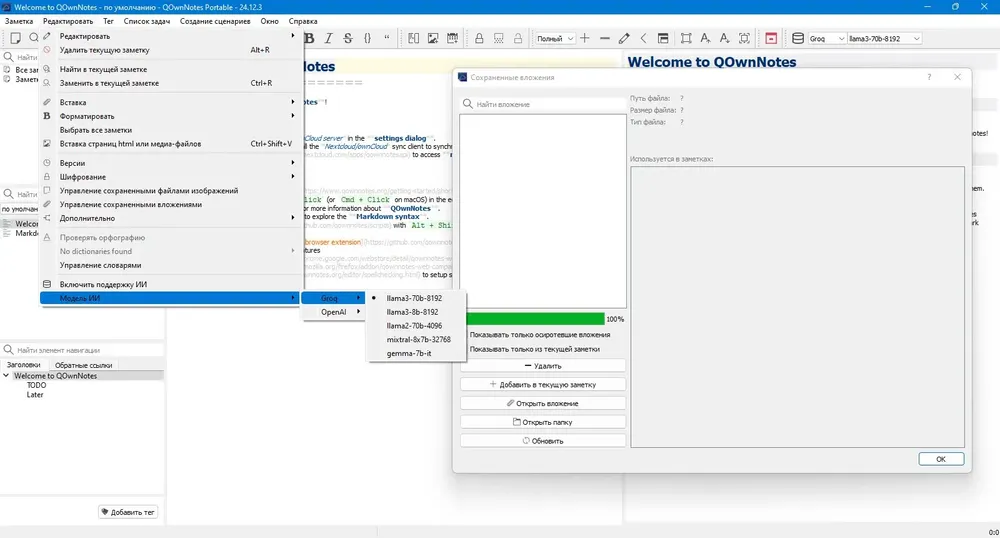The image size is (1000, 538).
Task: Open the Список задач menu
Action: click(x=147, y=21)
